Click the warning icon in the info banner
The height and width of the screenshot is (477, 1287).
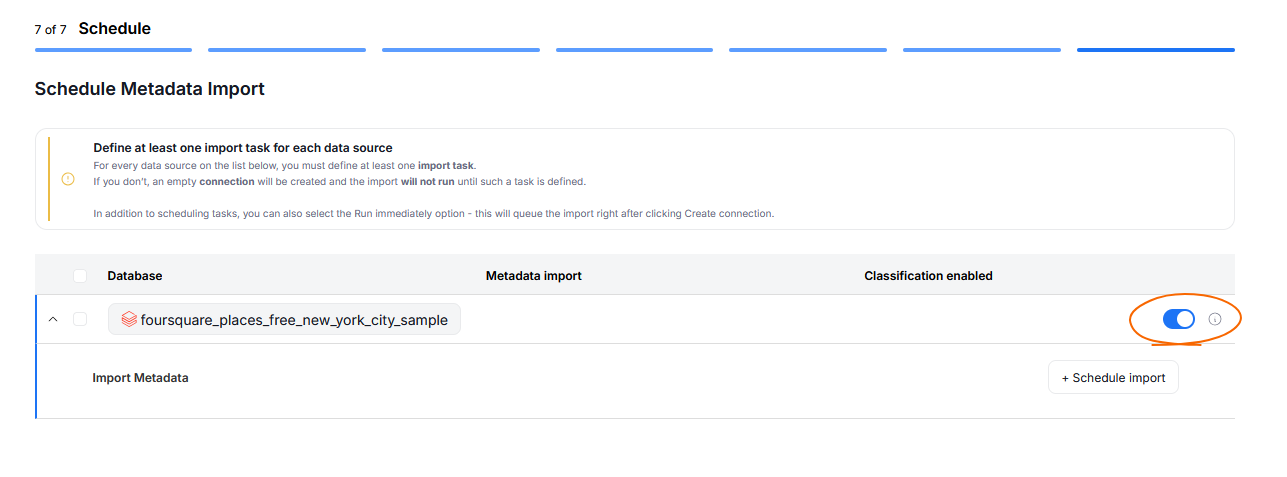click(x=68, y=179)
